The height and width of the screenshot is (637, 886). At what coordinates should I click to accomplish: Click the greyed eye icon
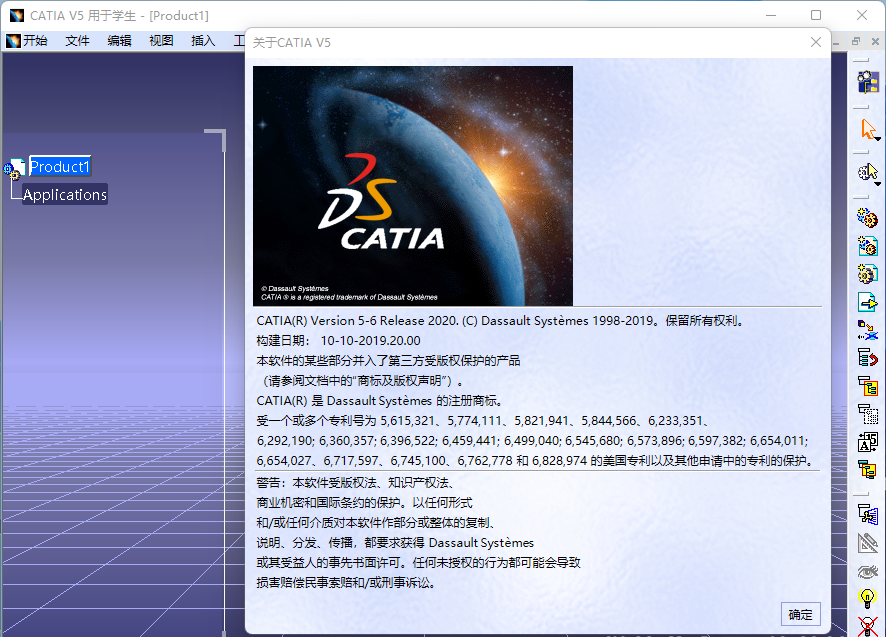pyautogui.click(x=867, y=571)
